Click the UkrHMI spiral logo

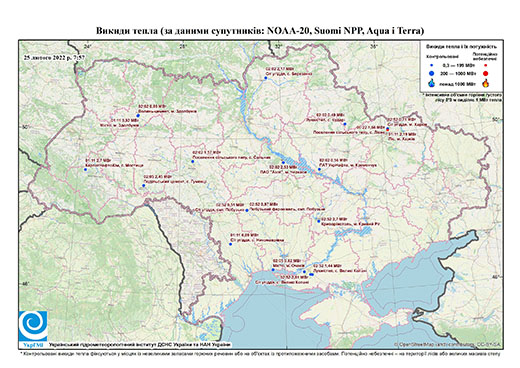pos(33,326)
